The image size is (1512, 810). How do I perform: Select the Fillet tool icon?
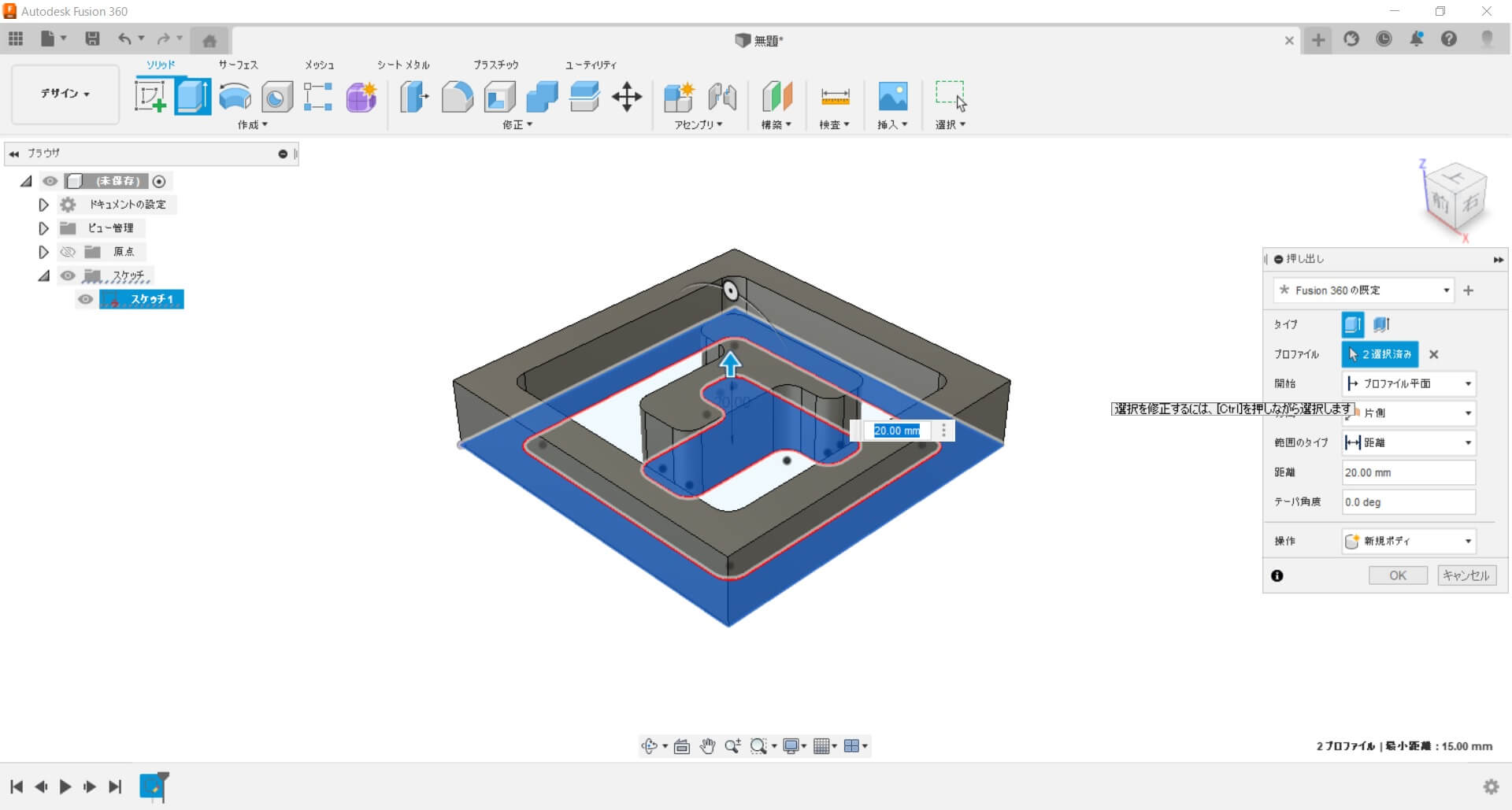[x=457, y=97]
